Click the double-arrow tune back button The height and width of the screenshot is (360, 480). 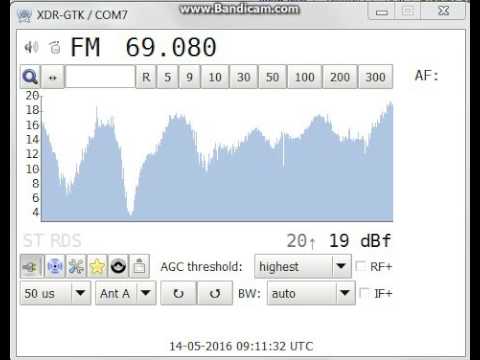coord(53,77)
